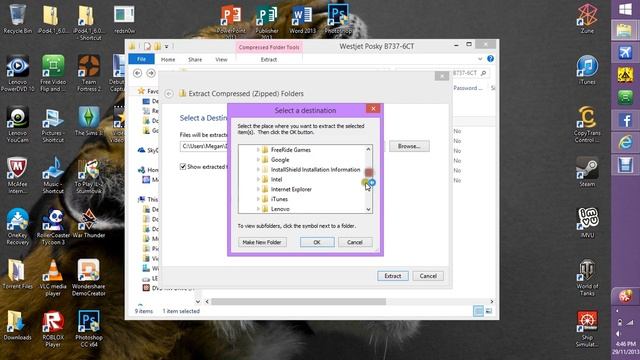Open the File tab in Explorer
The image size is (640, 360).
pyautogui.click(x=141, y=59)
